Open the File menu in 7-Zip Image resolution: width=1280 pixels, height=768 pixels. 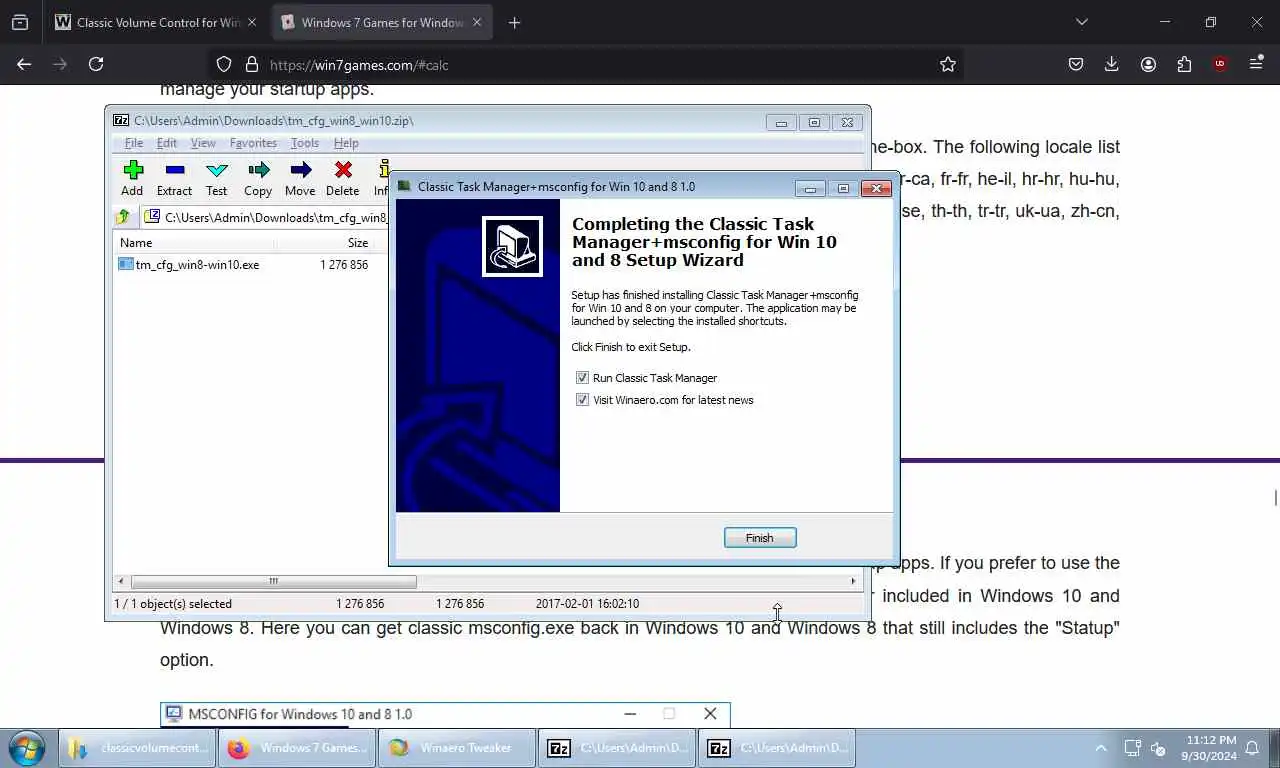click(134, 143)
